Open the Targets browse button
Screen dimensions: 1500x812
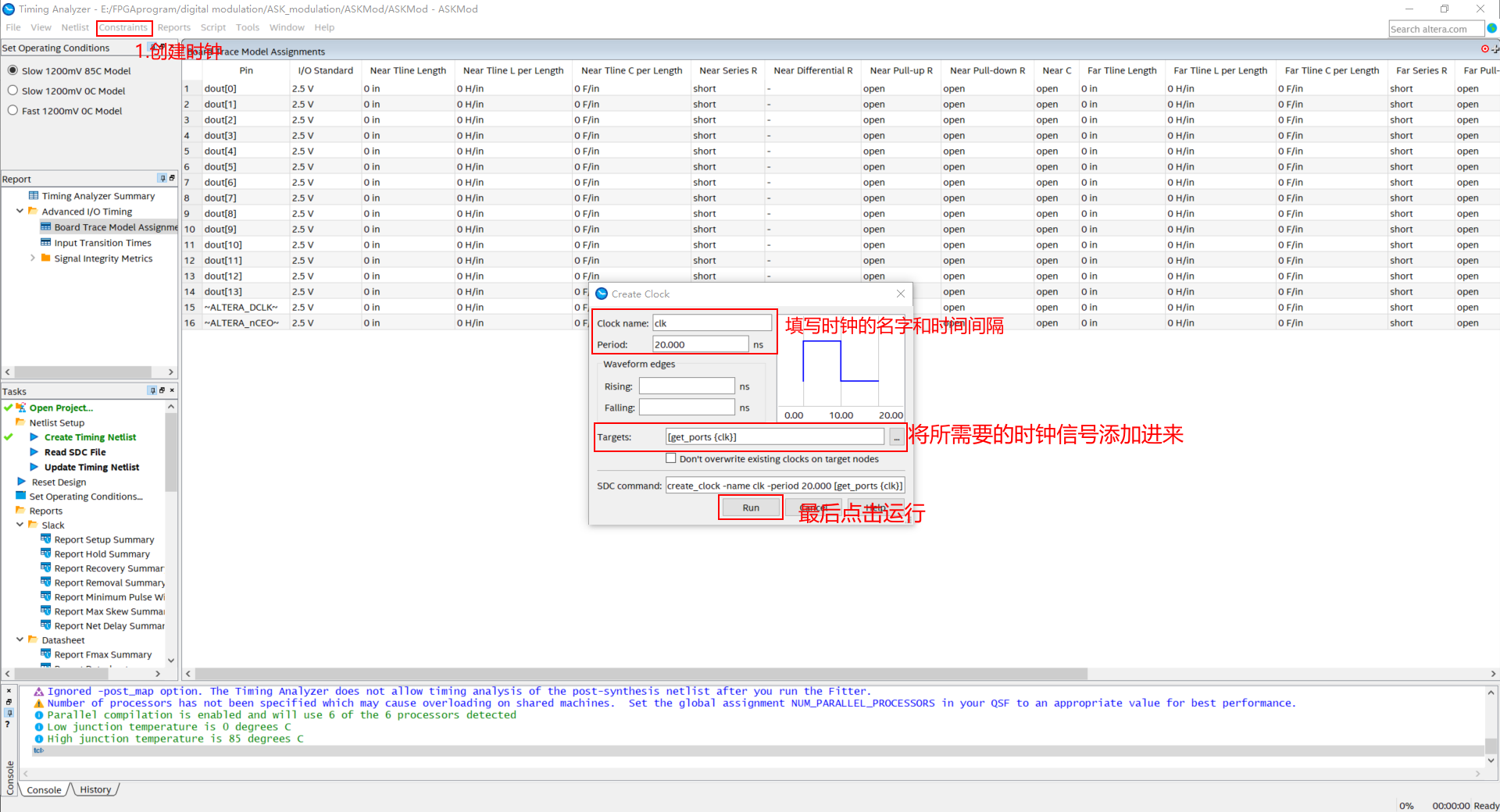(895, 437)
